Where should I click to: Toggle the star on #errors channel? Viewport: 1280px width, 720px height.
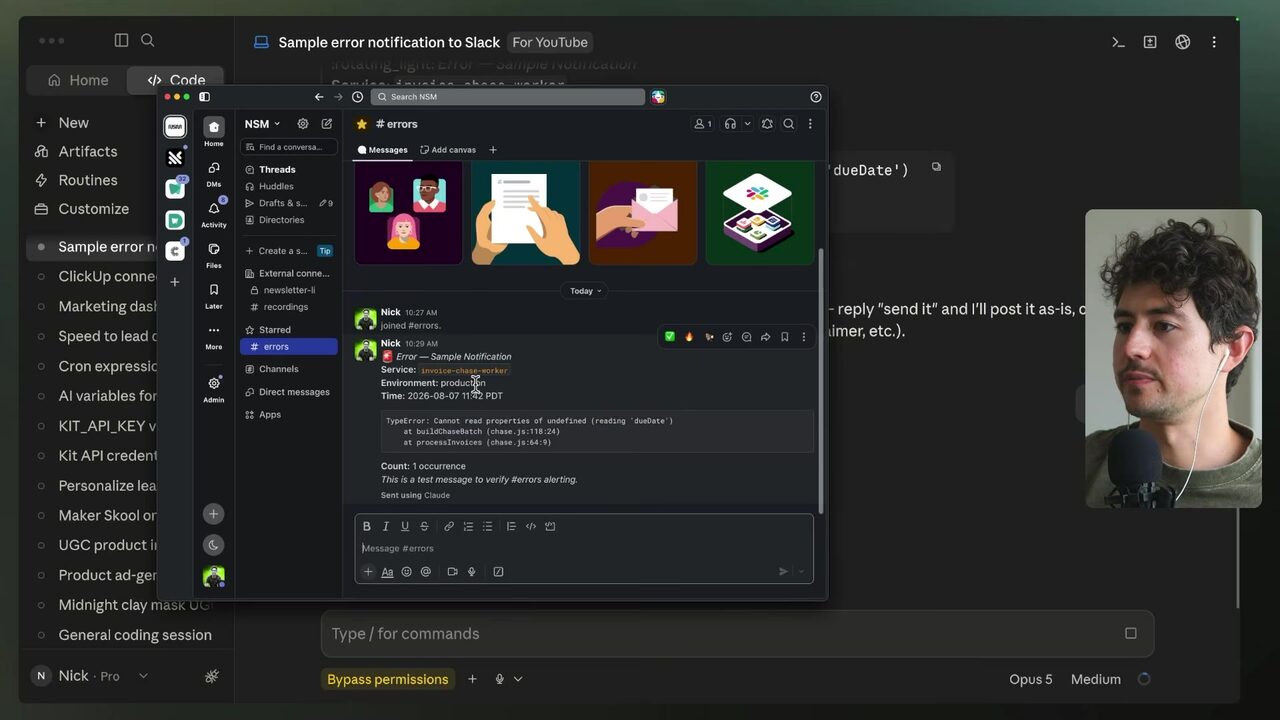click(362, 124)
